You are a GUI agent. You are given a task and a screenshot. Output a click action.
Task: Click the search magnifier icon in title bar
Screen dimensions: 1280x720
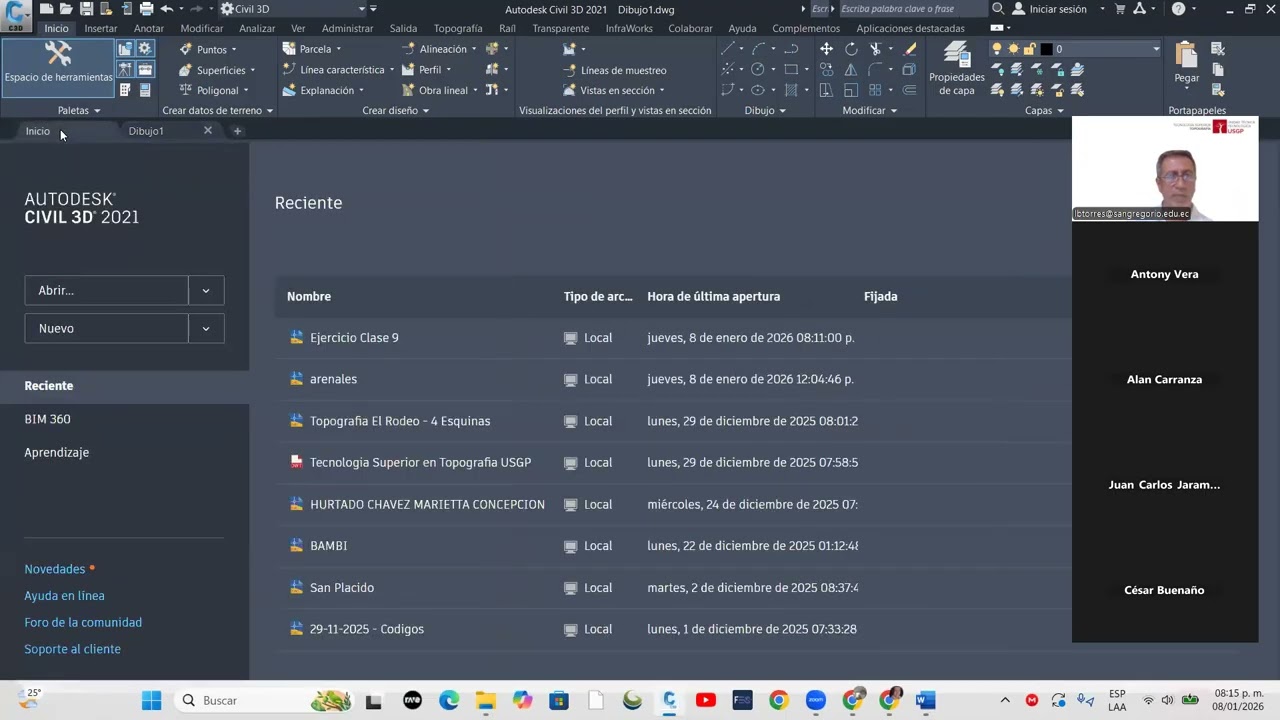(998, 9)
